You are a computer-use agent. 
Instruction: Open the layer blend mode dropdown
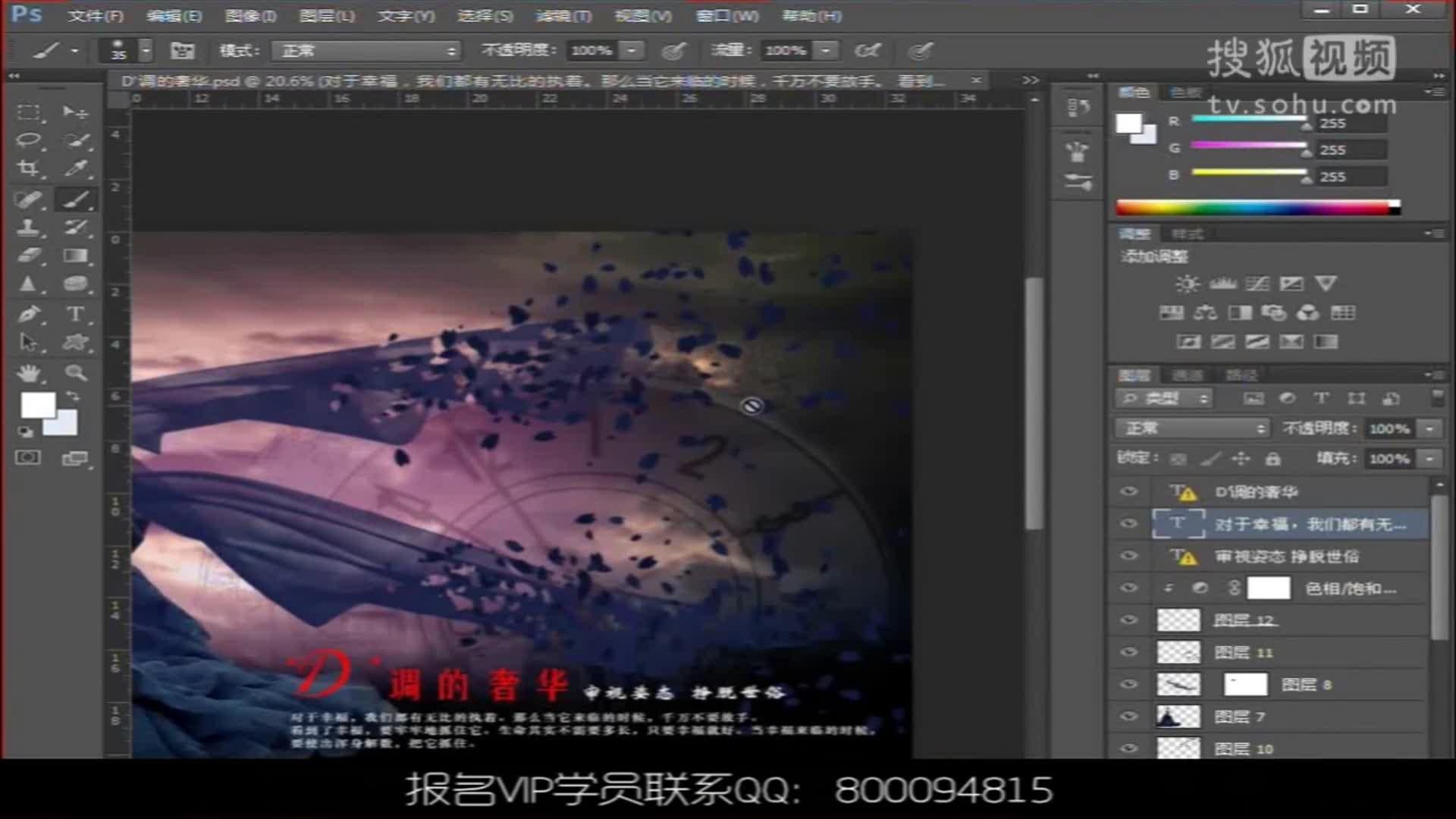(x=1191, y=428)
